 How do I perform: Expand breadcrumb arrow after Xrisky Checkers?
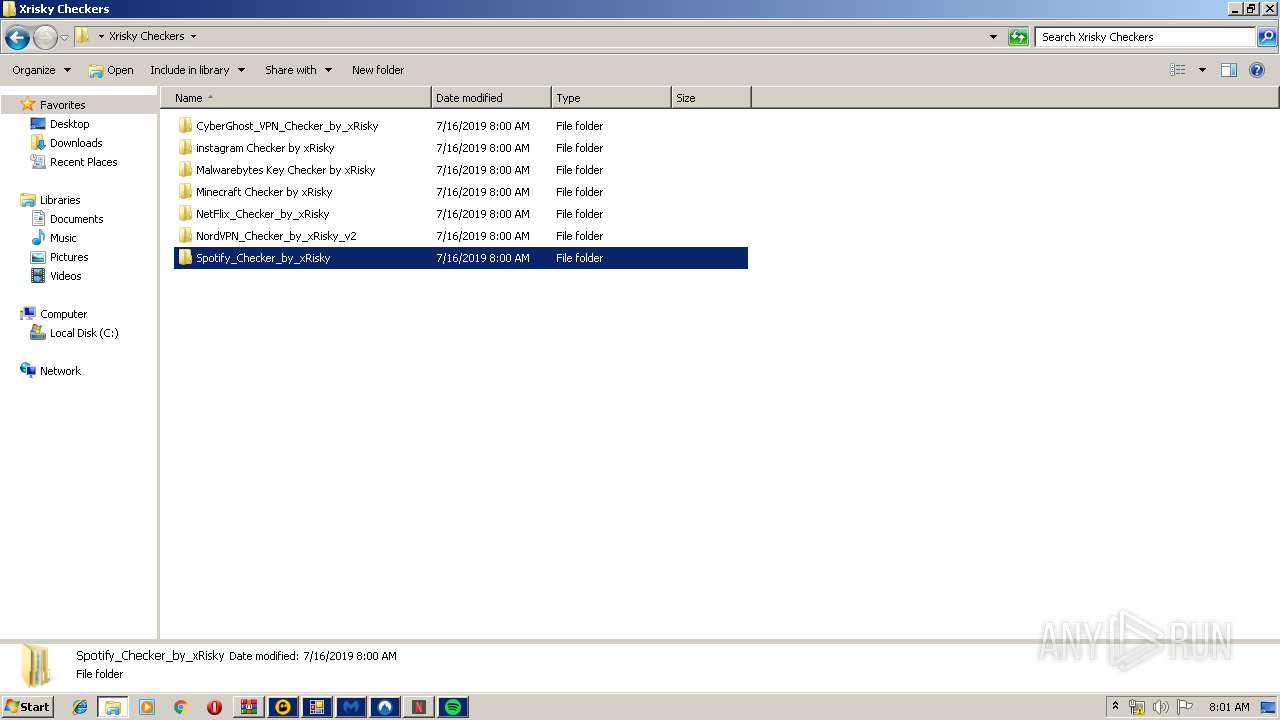193,36
